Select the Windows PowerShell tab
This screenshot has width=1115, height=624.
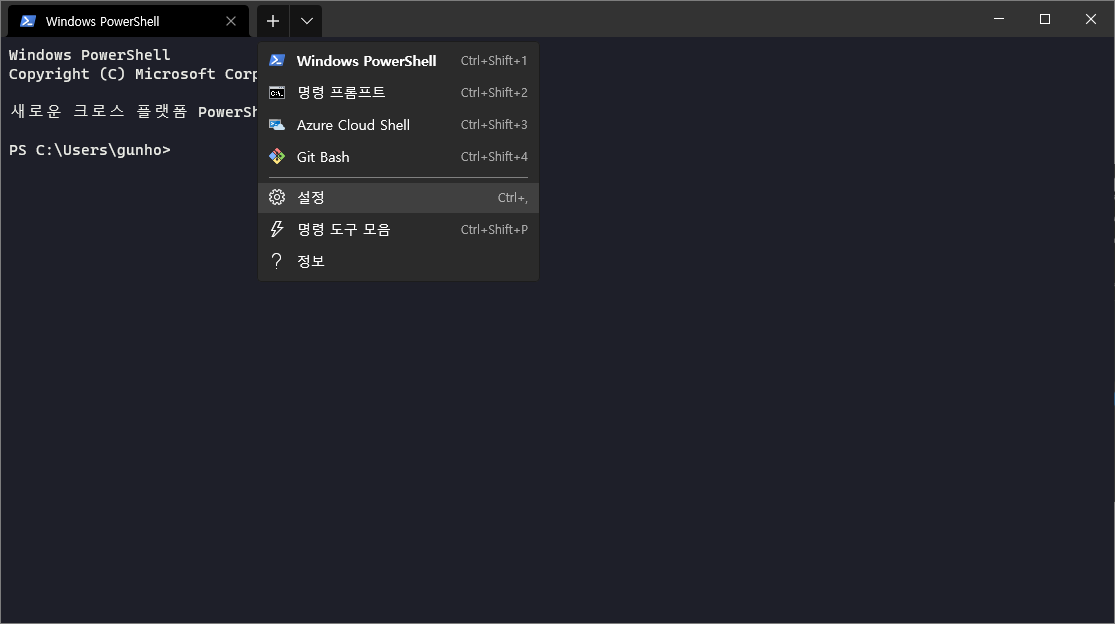(x=128, y=21)
